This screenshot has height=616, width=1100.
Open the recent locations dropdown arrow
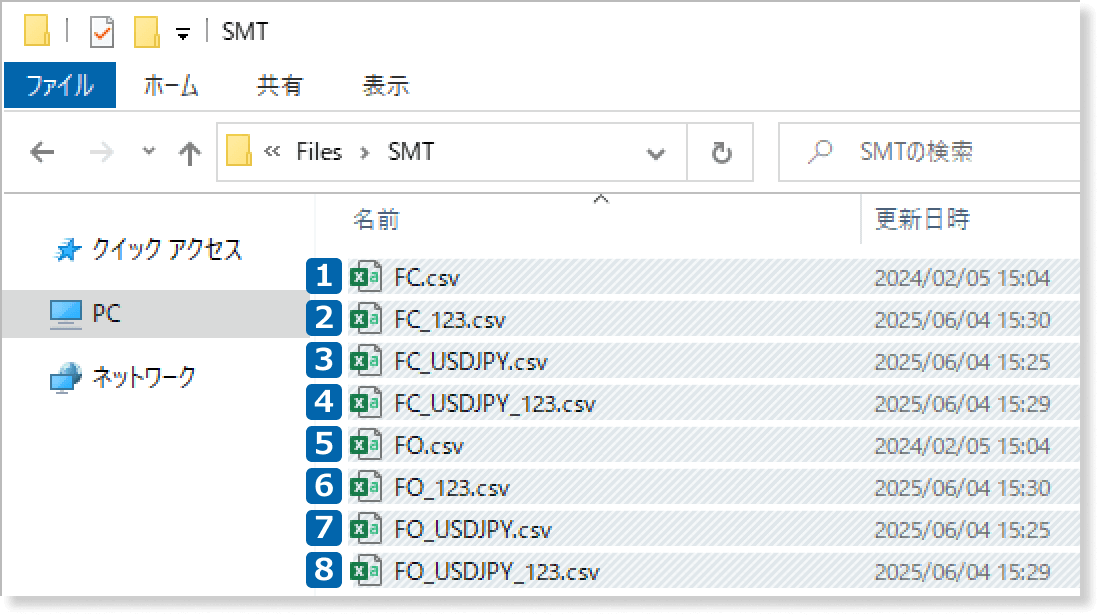click(149, 152)
